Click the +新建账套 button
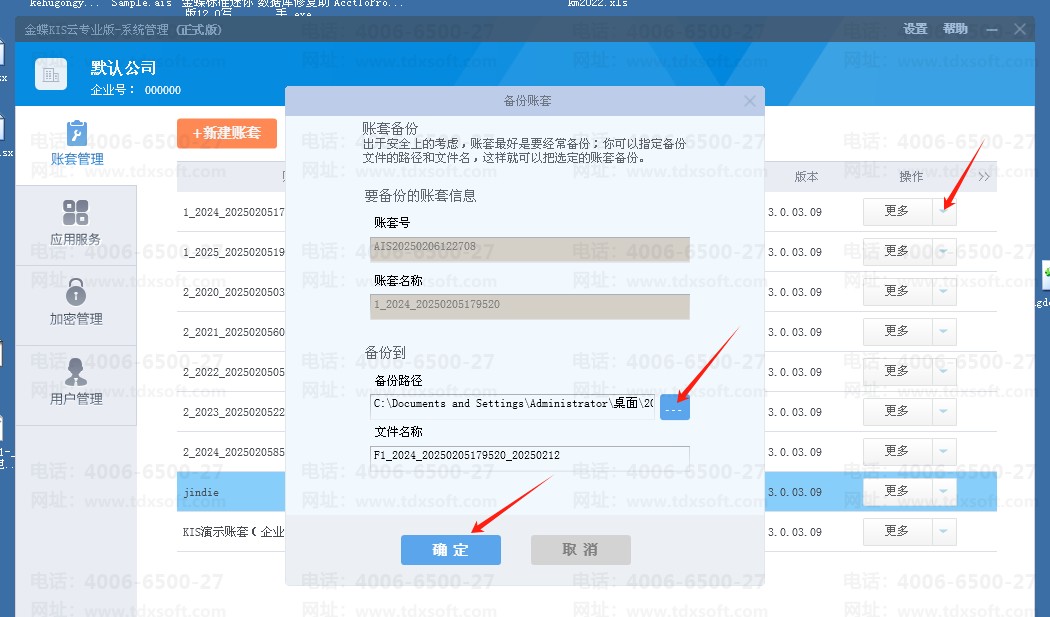This screenshot has width=1050, height=617. click(x=226, y=133)
